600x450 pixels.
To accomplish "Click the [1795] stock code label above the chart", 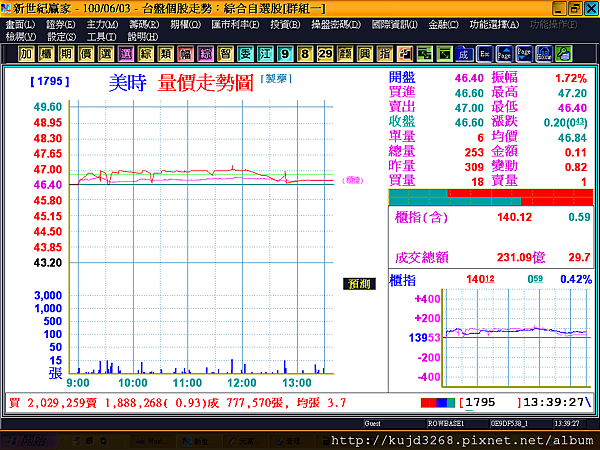I will point(50,81).
